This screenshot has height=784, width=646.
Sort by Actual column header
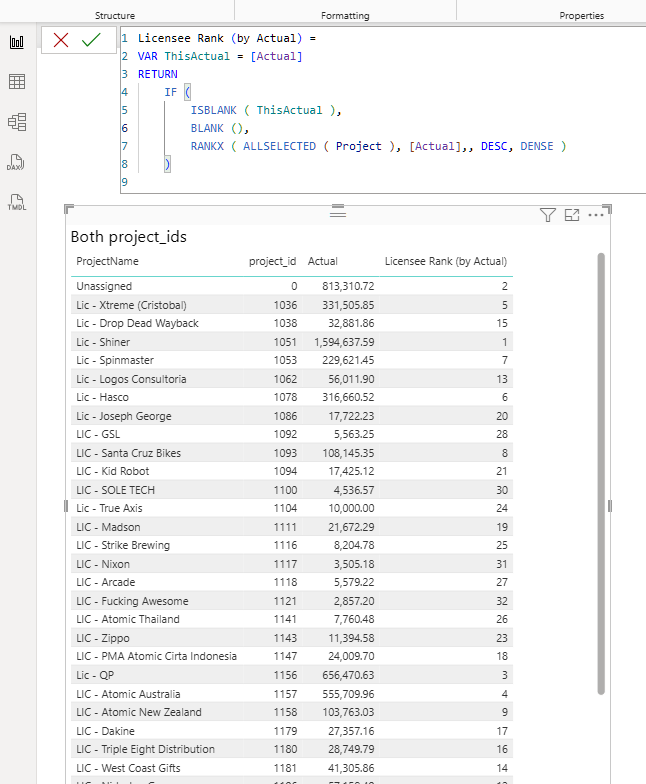322,262
